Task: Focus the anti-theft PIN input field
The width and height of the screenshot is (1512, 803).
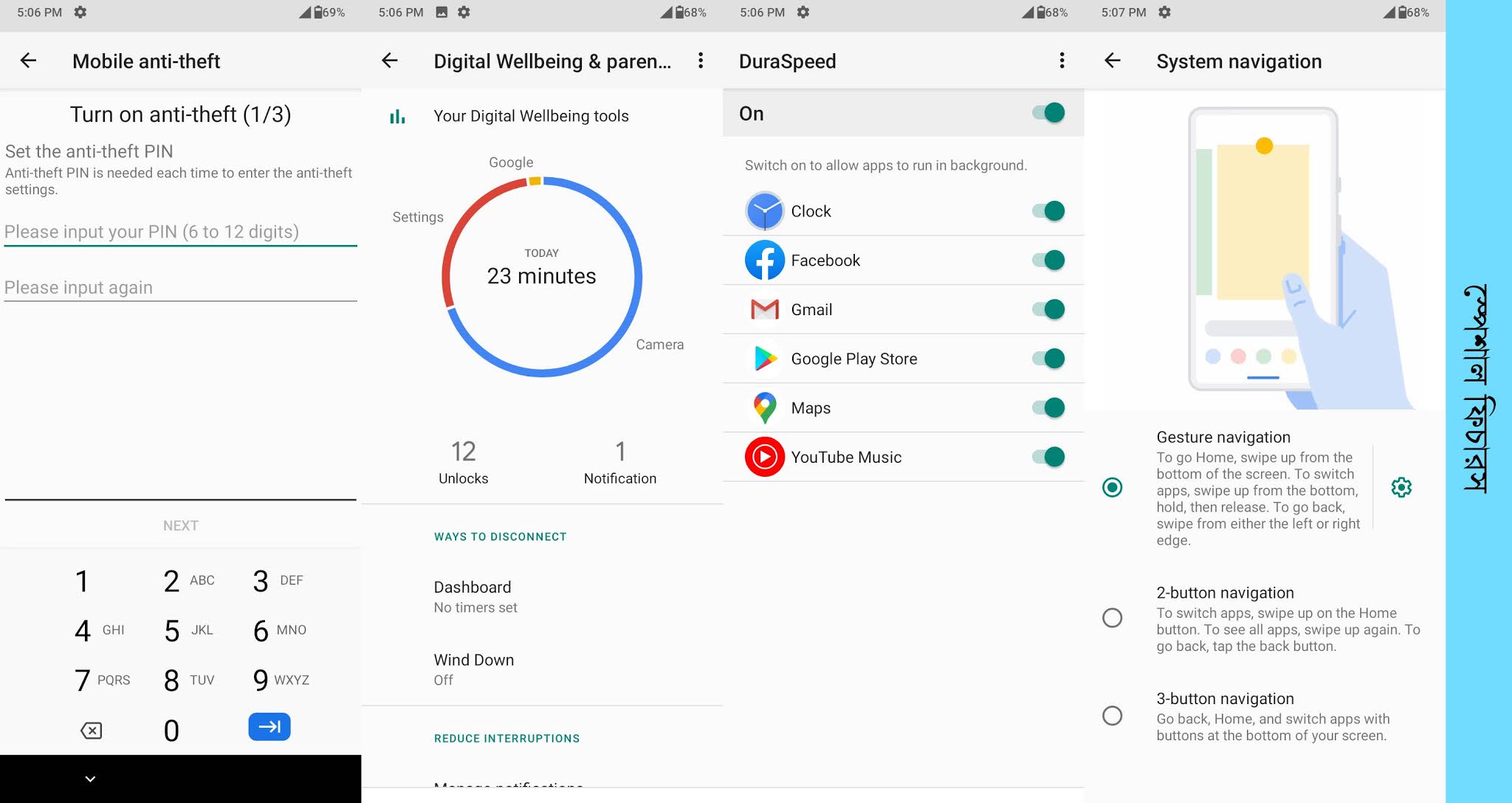Action: click(x=180, y=232)
